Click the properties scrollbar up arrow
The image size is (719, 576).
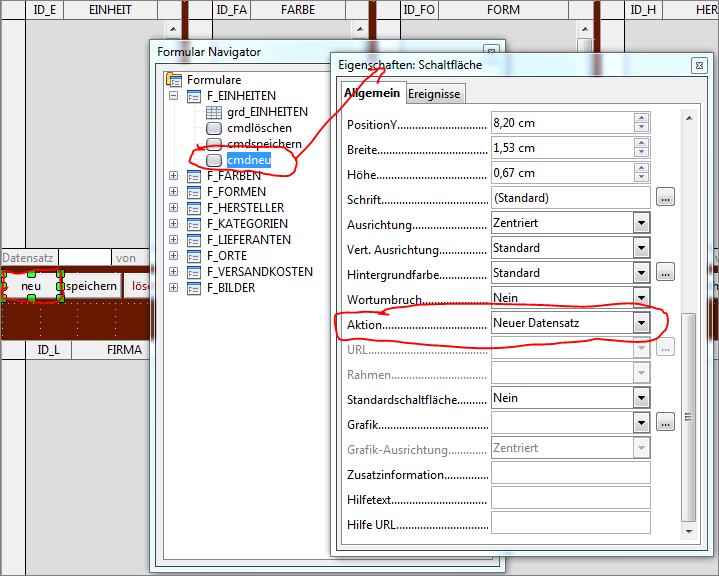(x=689, y=118)
